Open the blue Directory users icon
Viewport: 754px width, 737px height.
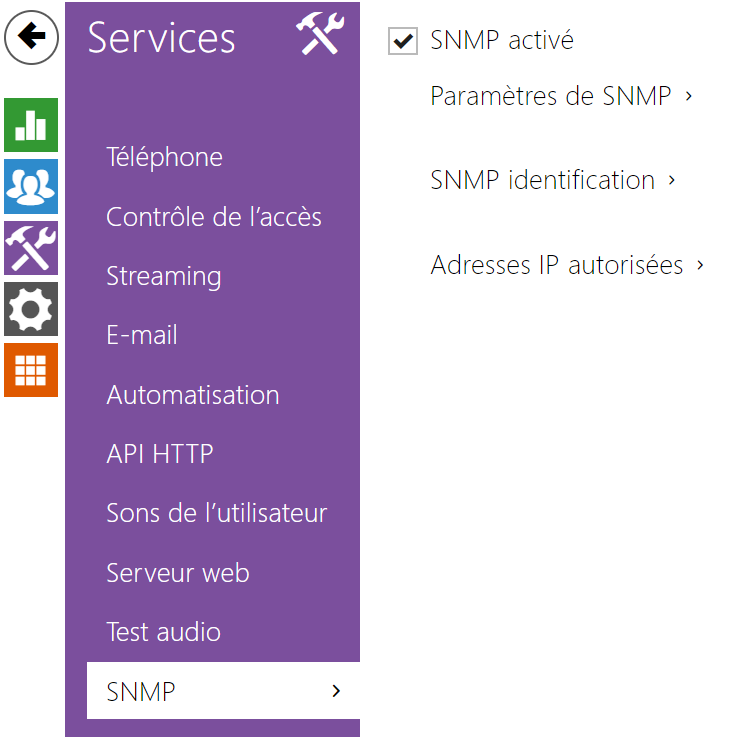tap(31, 186)
